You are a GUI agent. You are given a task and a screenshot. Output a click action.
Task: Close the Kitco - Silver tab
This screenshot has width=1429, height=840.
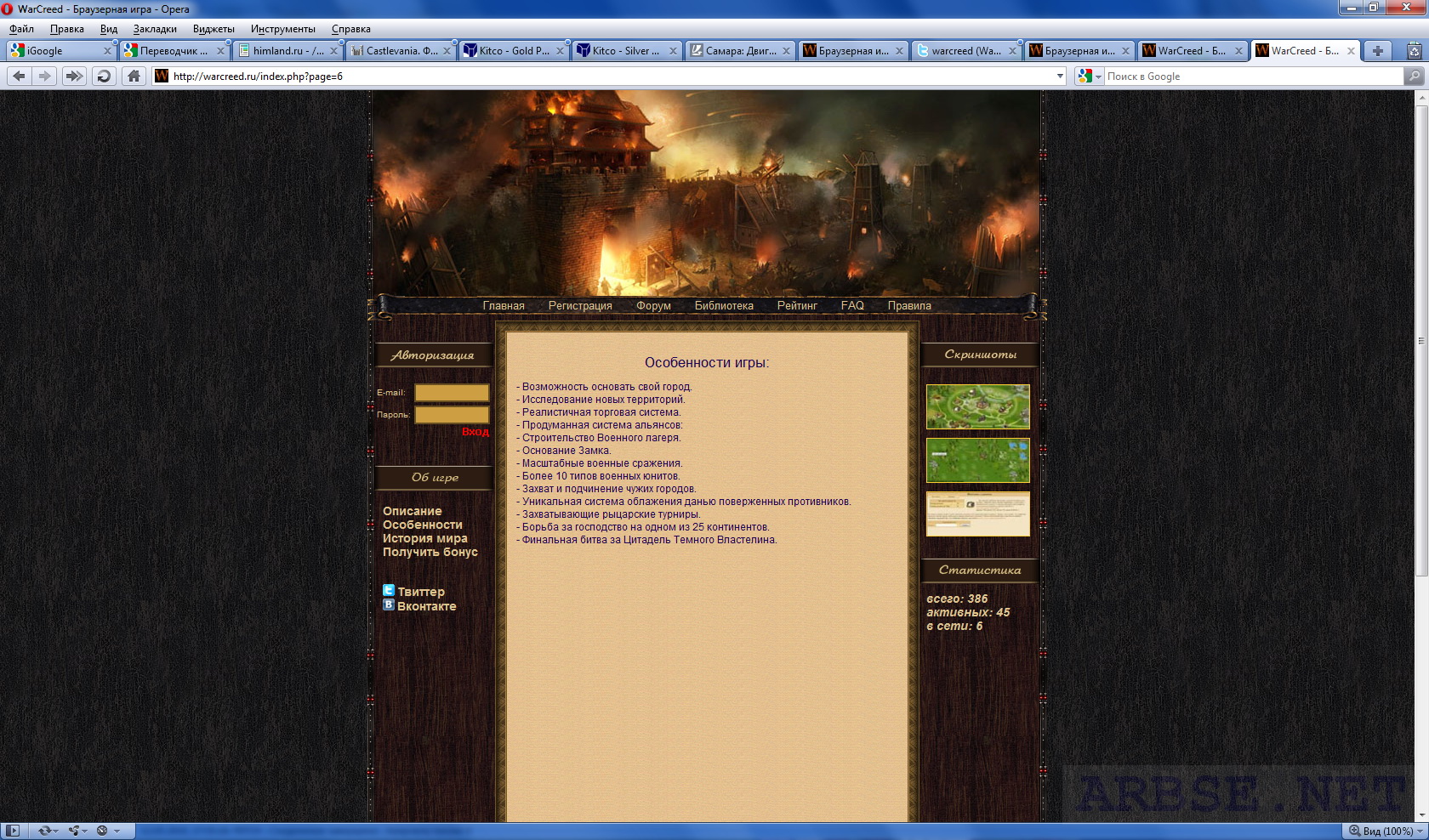(673, 51)
